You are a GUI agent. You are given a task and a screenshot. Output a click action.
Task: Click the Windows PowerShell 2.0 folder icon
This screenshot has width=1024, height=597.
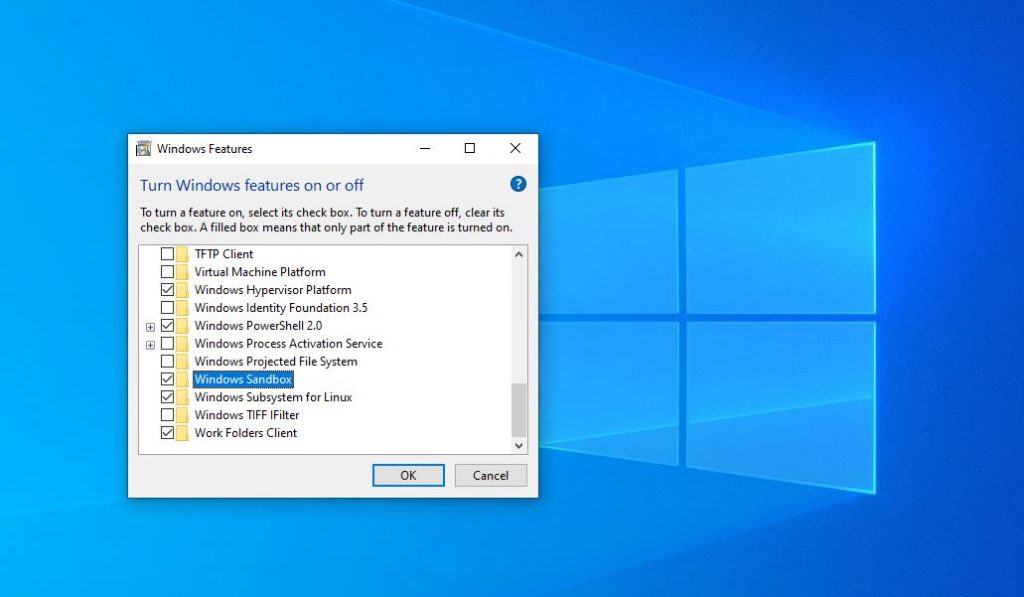point(182,326)
